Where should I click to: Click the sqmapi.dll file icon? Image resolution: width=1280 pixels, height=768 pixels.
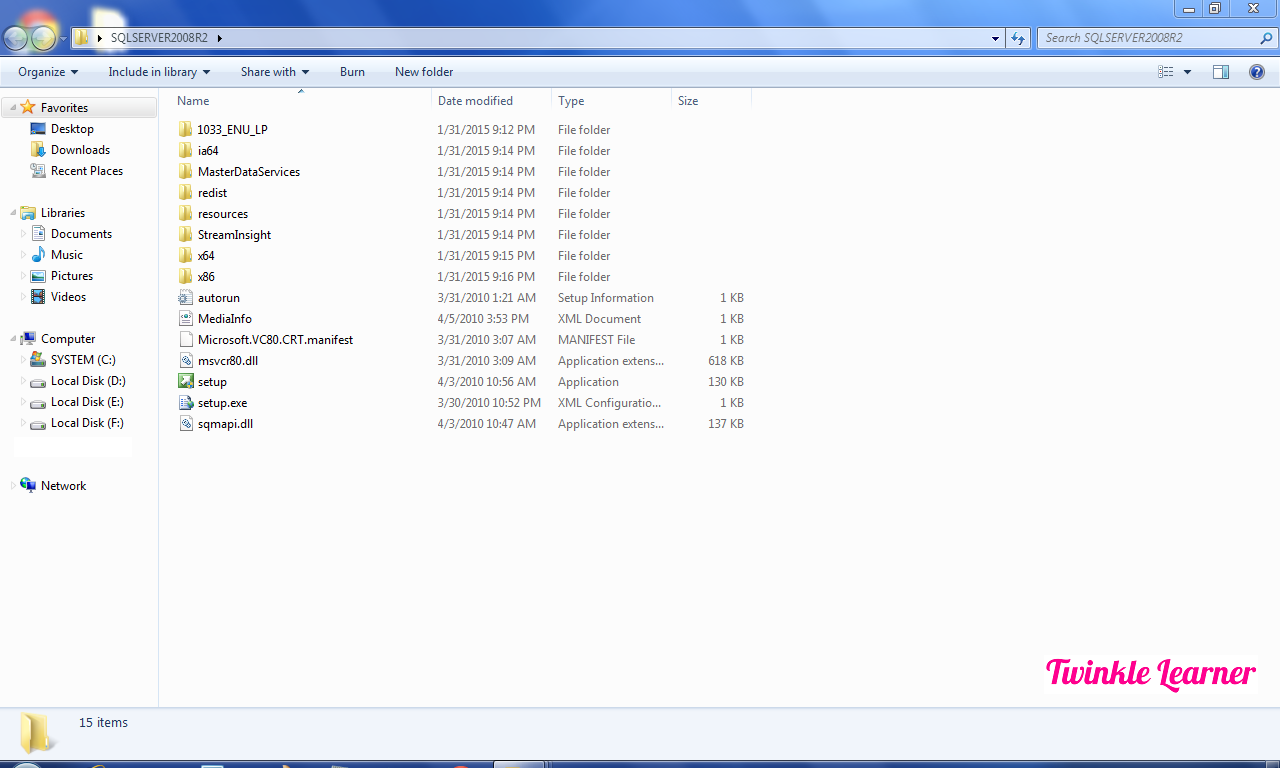pyautogui.click(x=185, y=424)
